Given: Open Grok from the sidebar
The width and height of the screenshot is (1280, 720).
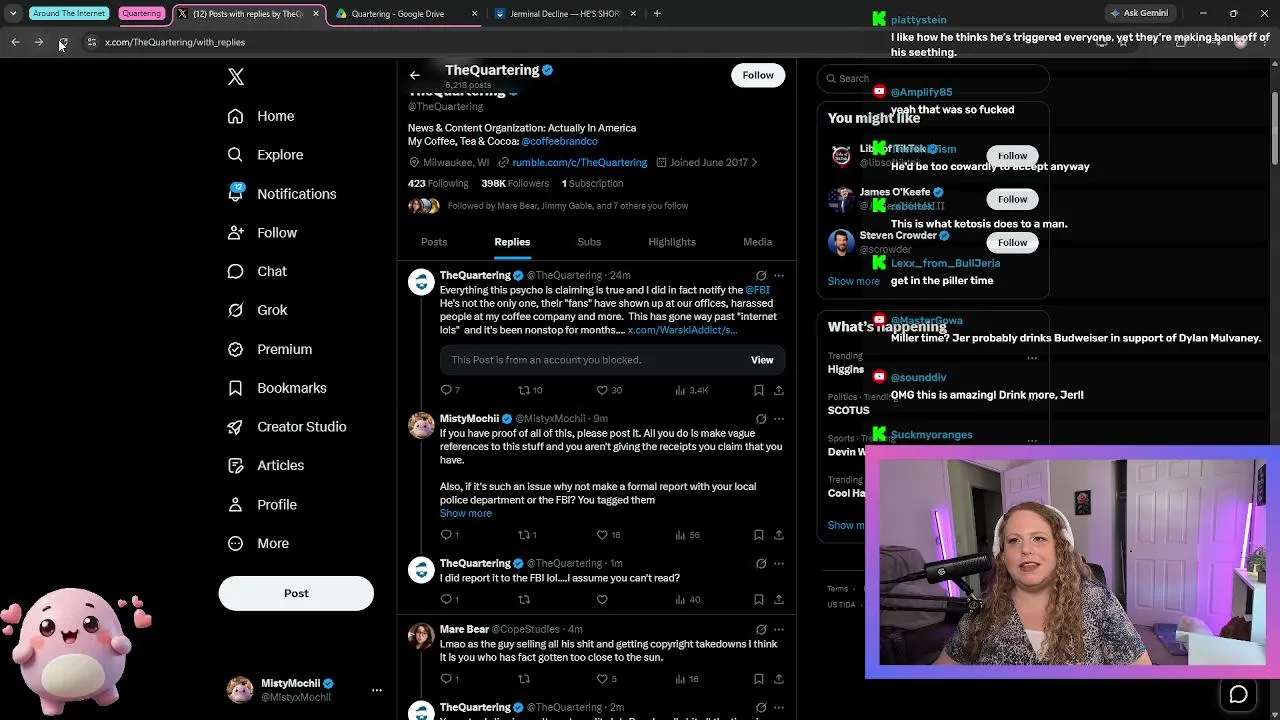Looking at the screenshot, I should pyautogui.click(x=257, y=310).
